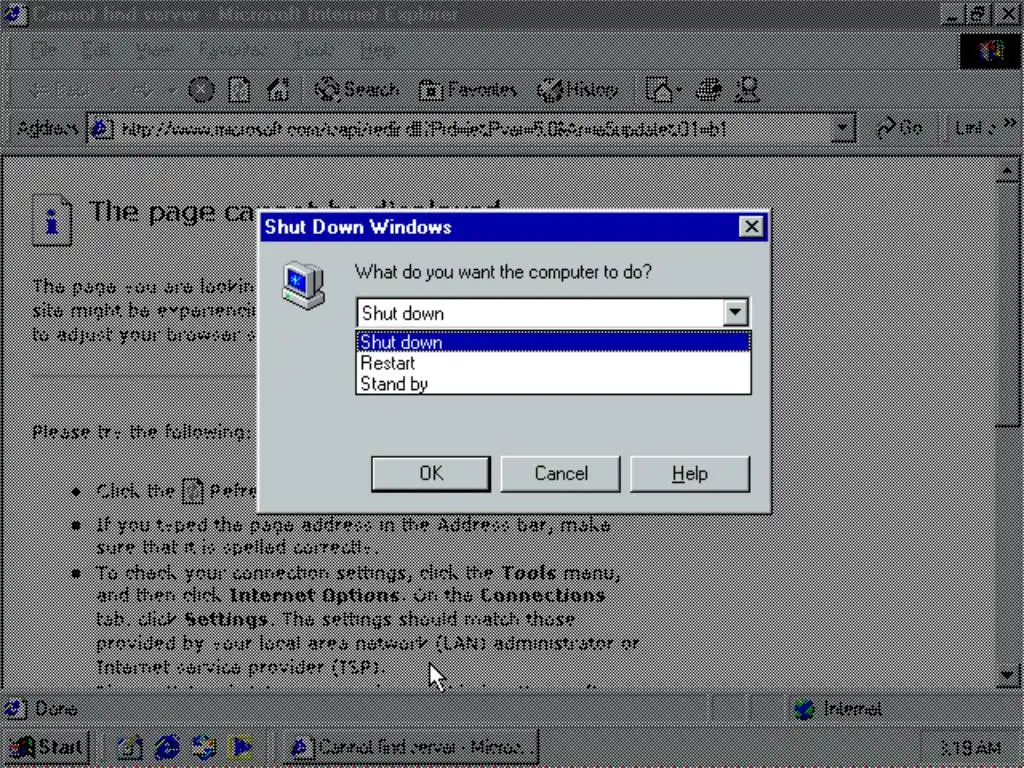Click the computer icon in shutdown dialog
1024x768 pixels.
pos(303,285)
